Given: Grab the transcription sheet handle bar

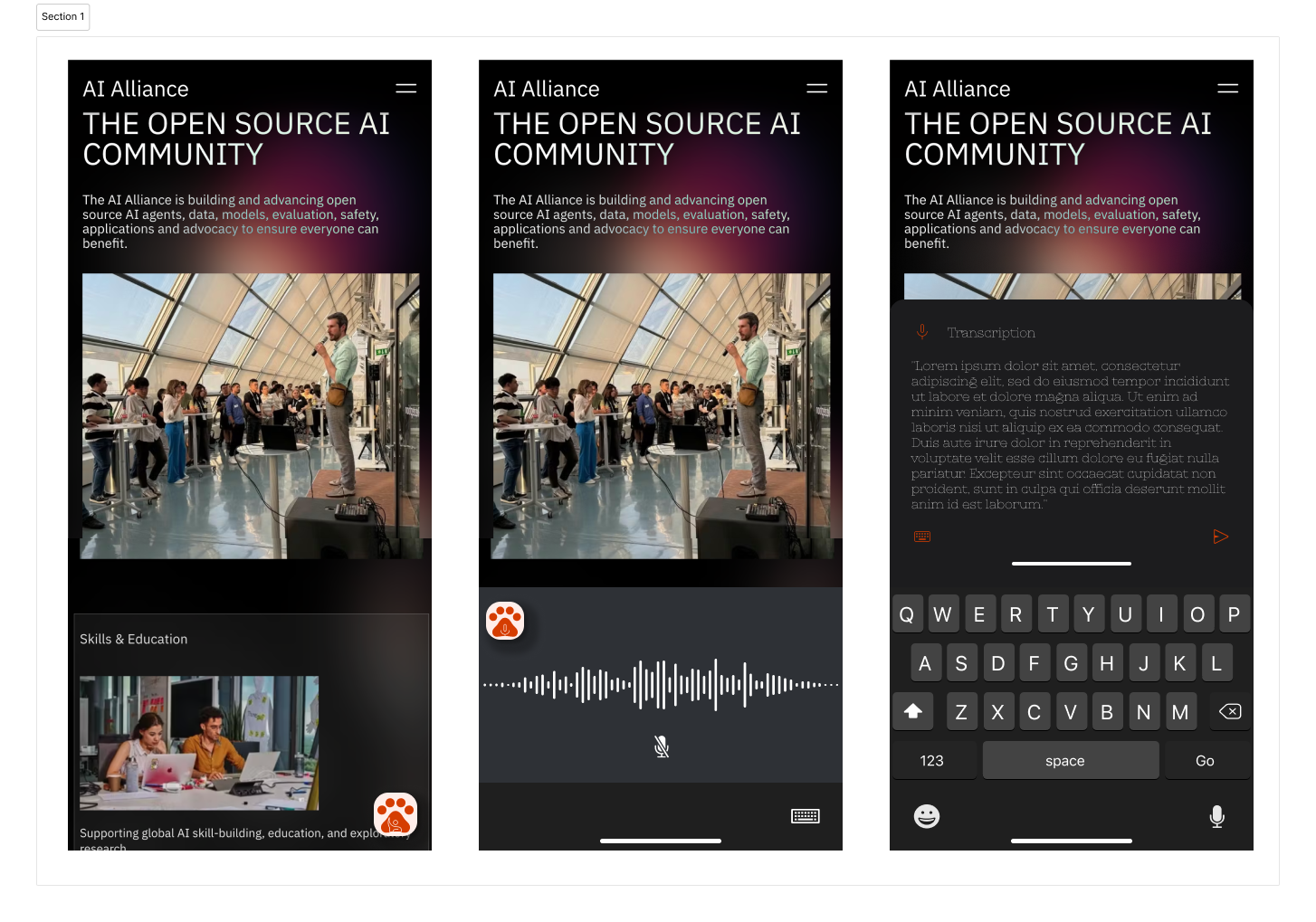Looking at the screenshot, I should (1072, 564).
